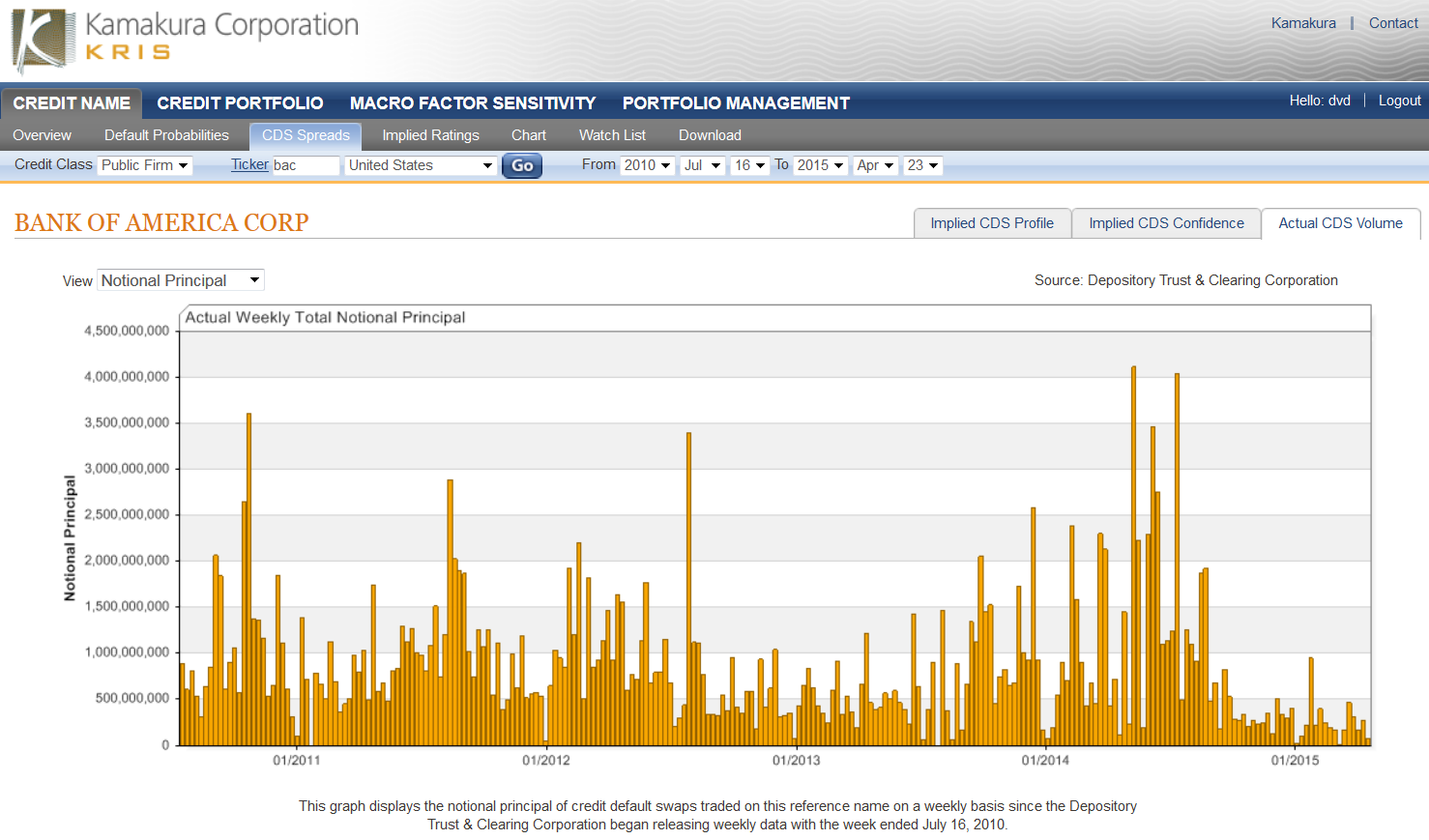Click the 2,000,000,000 axis value
This screenshot has height=840, width=1429.
click(x=127, y=561)
